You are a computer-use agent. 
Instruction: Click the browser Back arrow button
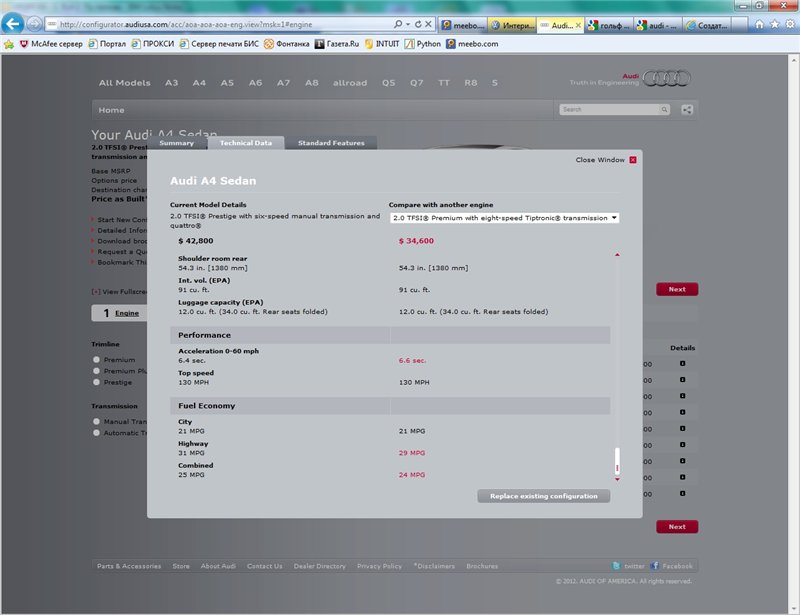pos(13,23)
